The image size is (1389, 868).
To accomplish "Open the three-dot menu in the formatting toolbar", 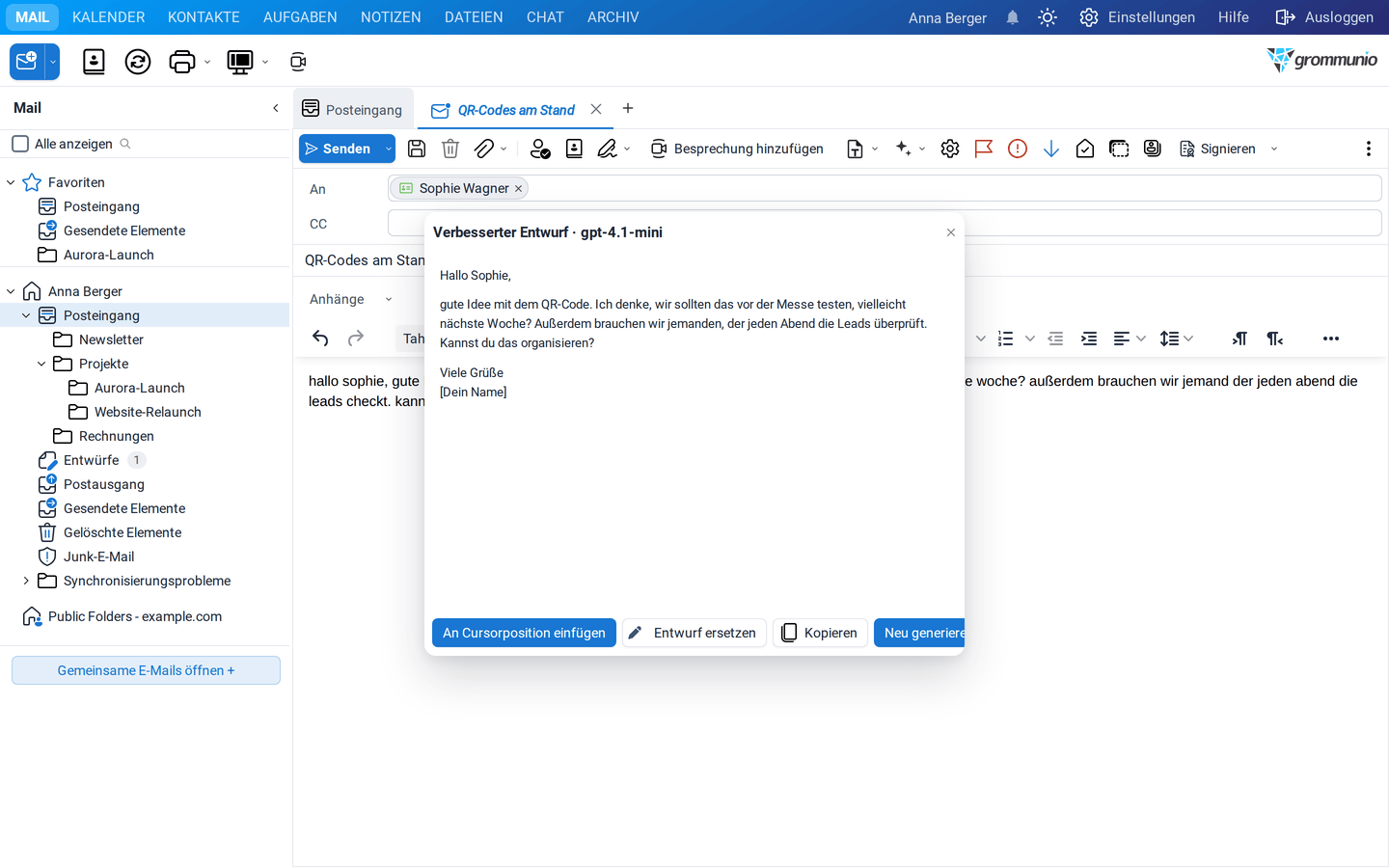I will 1331,339.
